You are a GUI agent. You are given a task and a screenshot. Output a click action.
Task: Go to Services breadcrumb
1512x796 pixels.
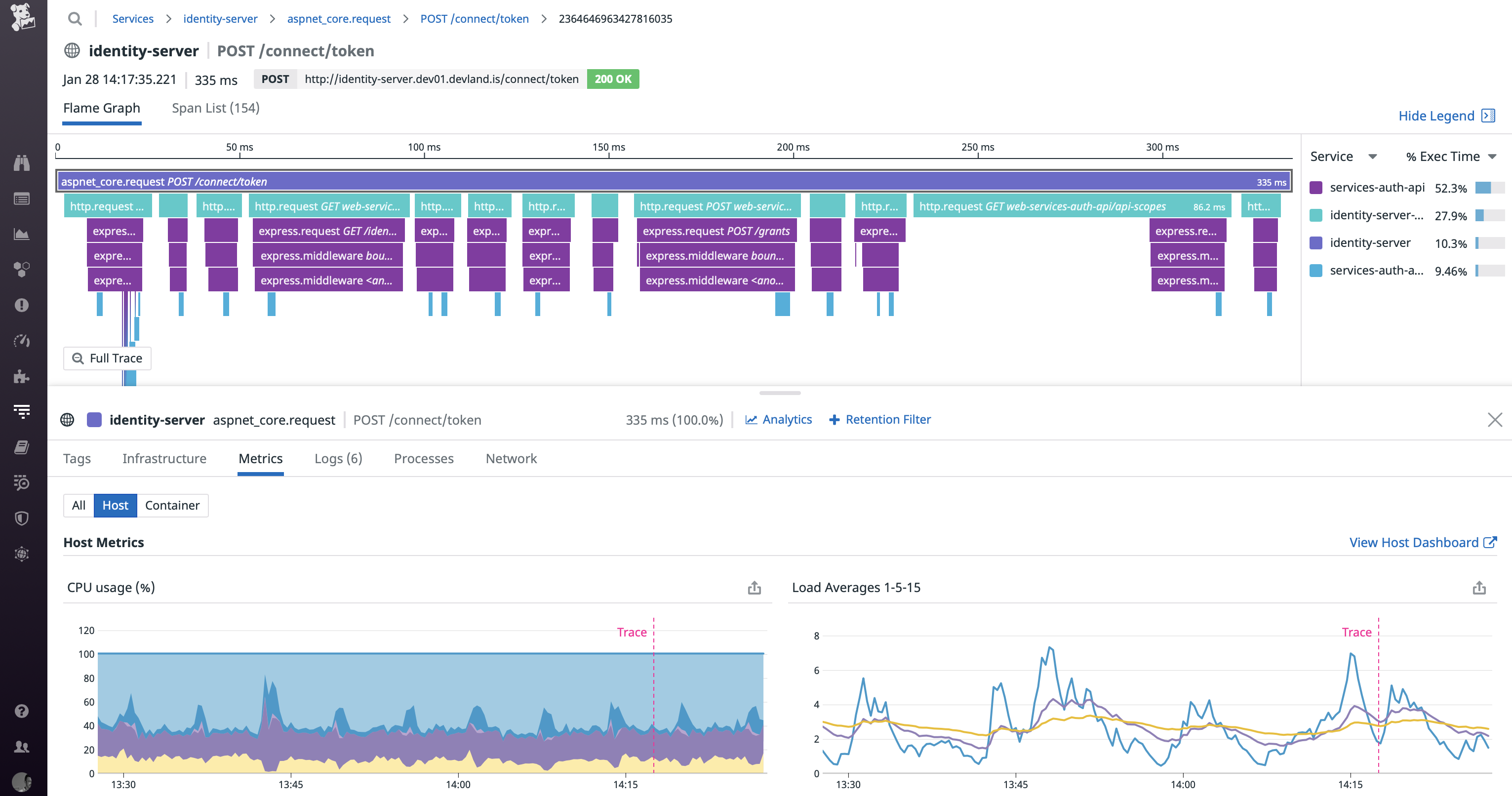coord(133,19)
